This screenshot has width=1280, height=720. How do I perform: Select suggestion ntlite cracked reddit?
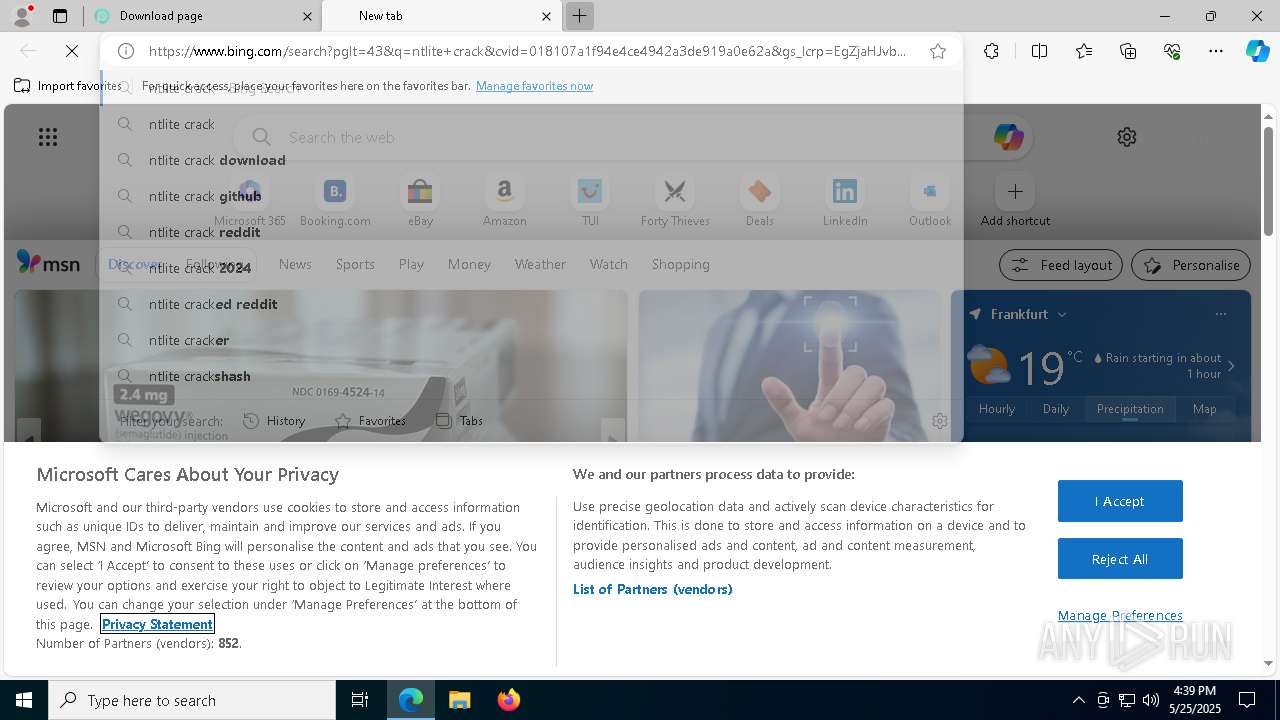[530, 304]
